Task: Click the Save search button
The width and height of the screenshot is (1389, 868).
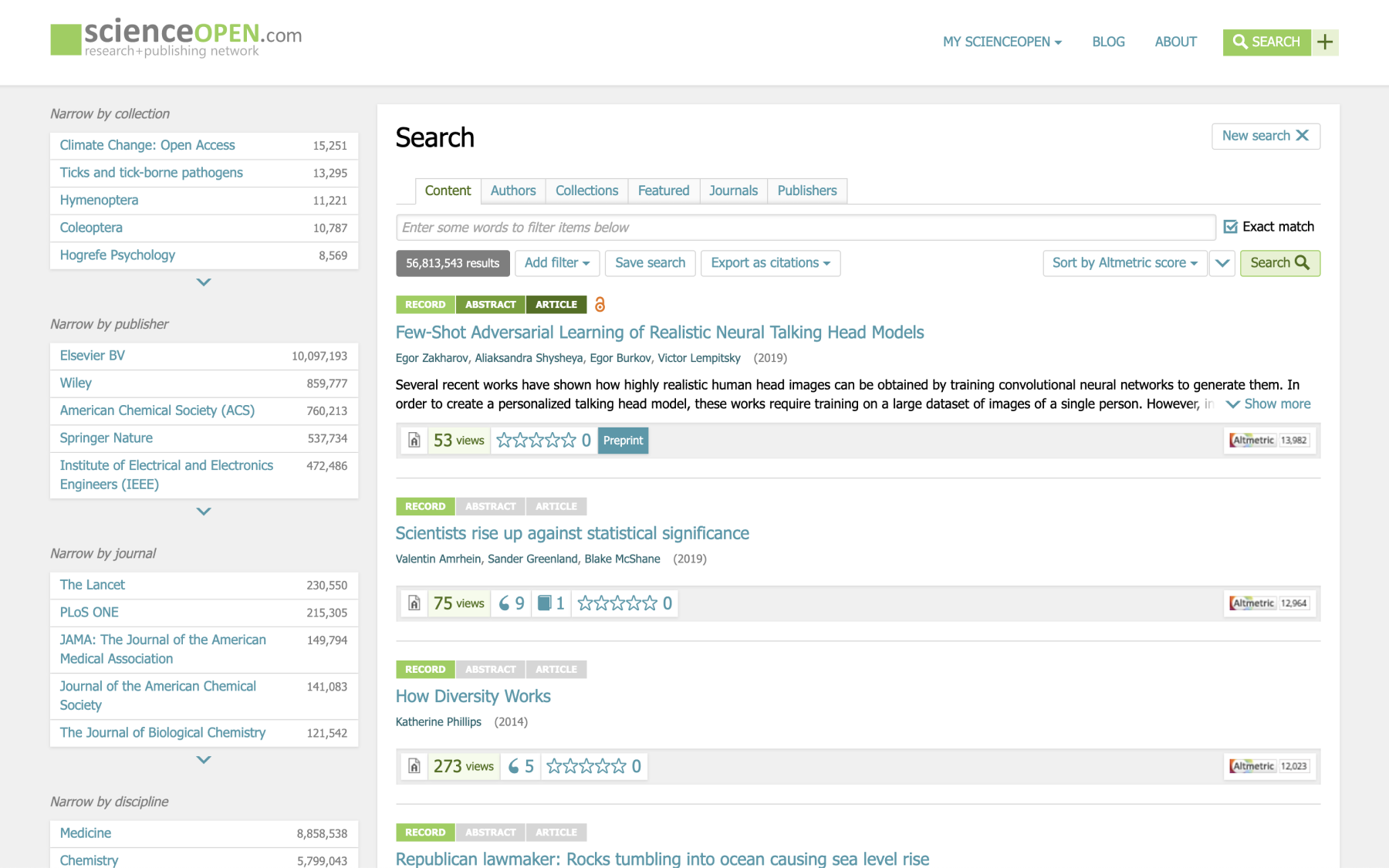Action: [x=650, y=263]
